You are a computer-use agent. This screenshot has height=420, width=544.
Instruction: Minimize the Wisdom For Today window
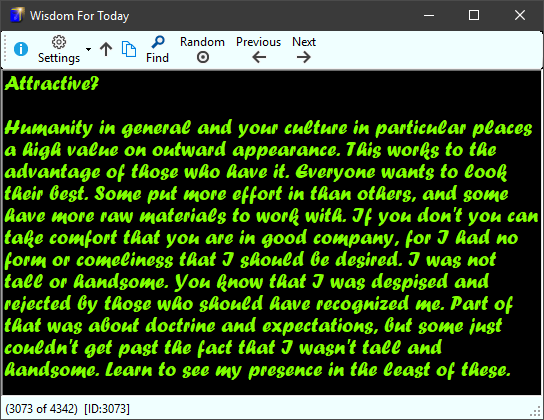pos(429,15)
